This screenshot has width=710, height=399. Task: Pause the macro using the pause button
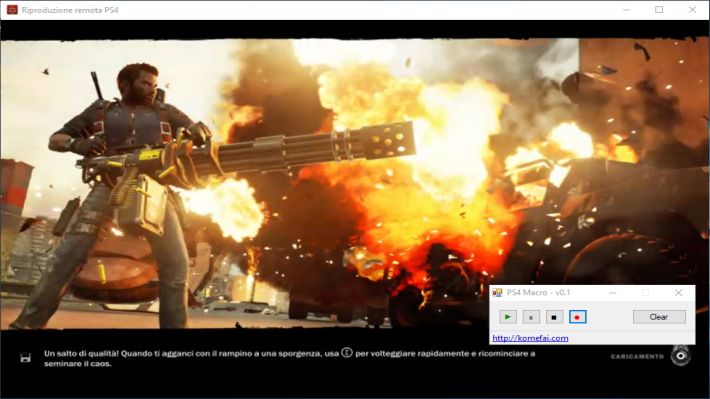pyautogui.click(x=531, y=317)
